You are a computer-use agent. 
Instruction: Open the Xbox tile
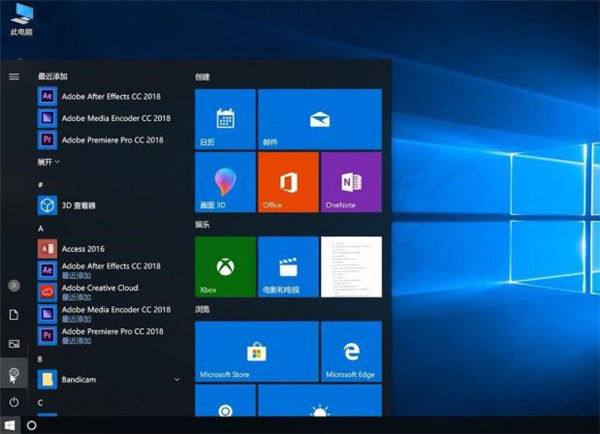pyautogui.click(x=224, y=267)
